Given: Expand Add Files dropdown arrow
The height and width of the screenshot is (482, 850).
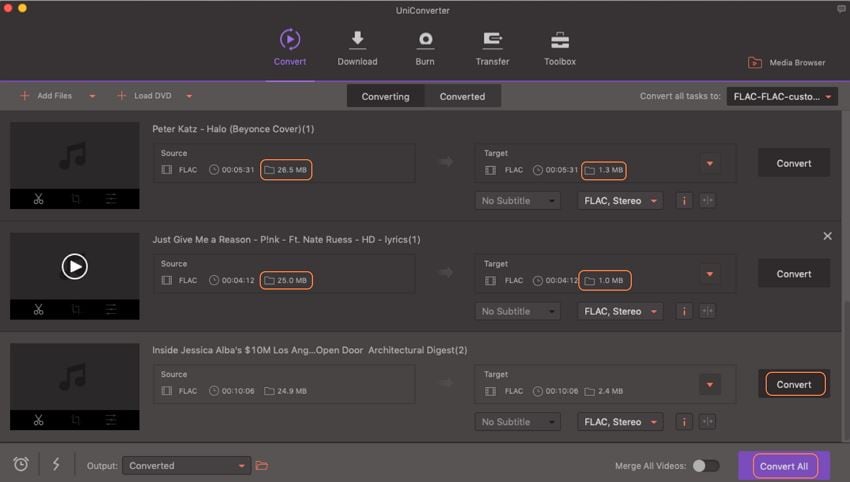Looking at the screenshot, I should pyautogui.click(x=92, y=97).
